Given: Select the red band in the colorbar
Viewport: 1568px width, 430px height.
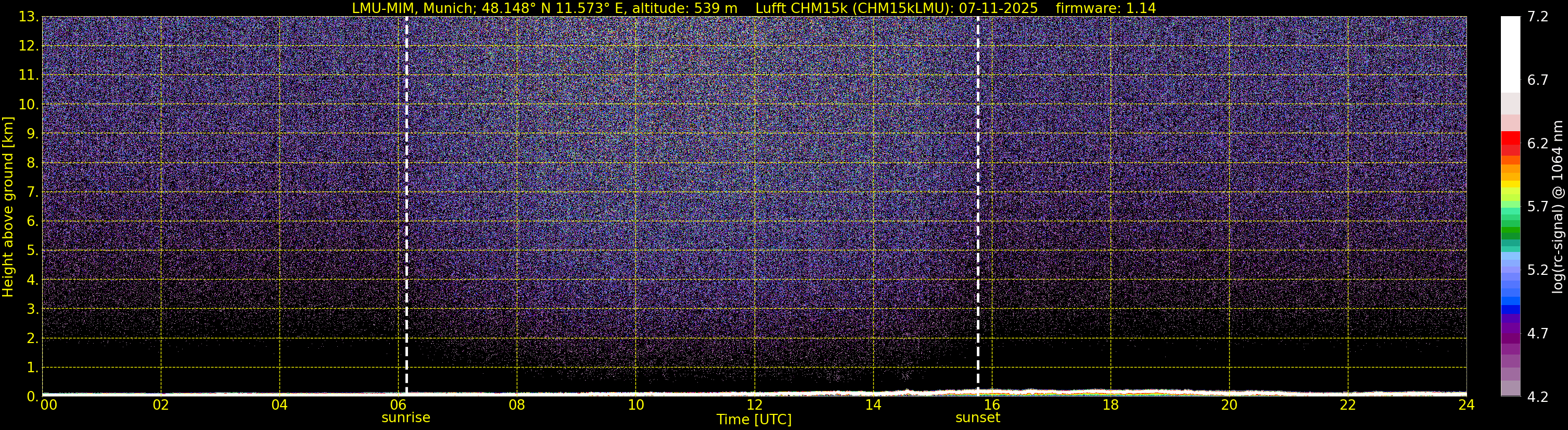Looking at the screenshot, I should [x=1510, y=139].
